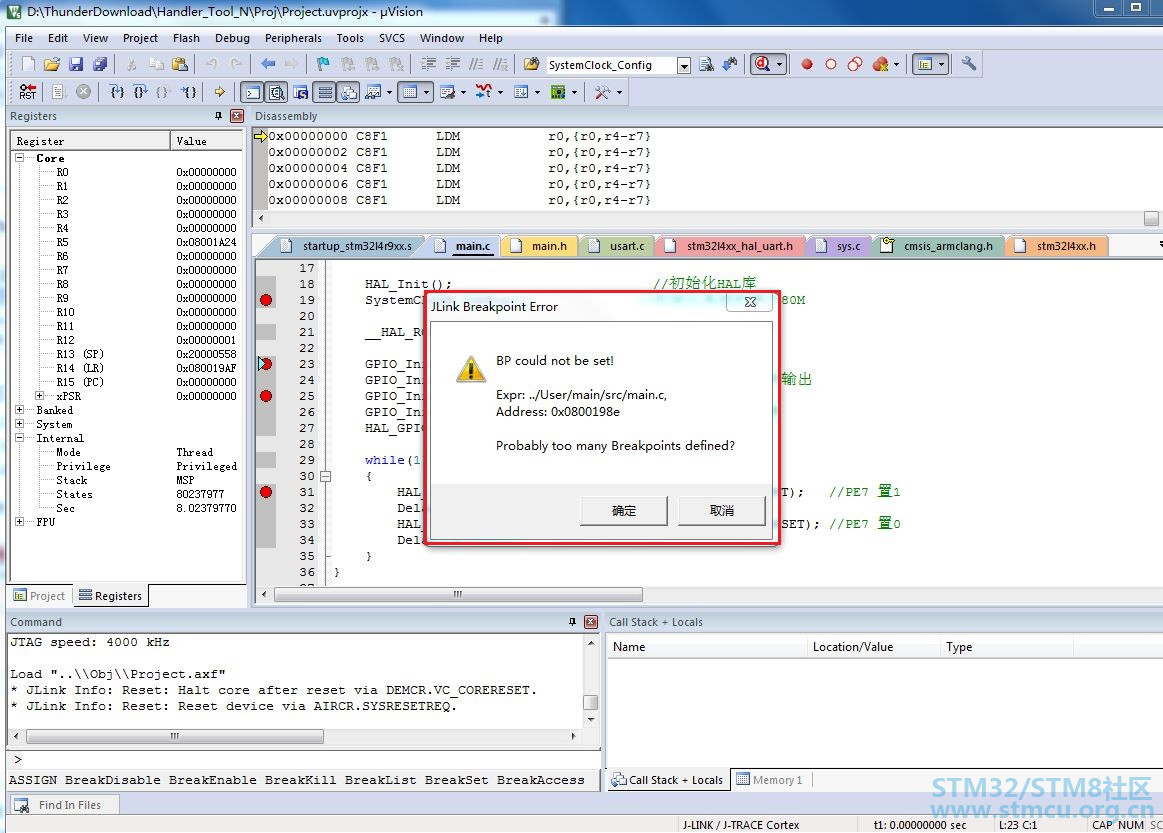Image resolution: width=1163 pixels, height=833 pixels.
Task: Toggle the breakpoint on line 31
Action: coord(266,492)
